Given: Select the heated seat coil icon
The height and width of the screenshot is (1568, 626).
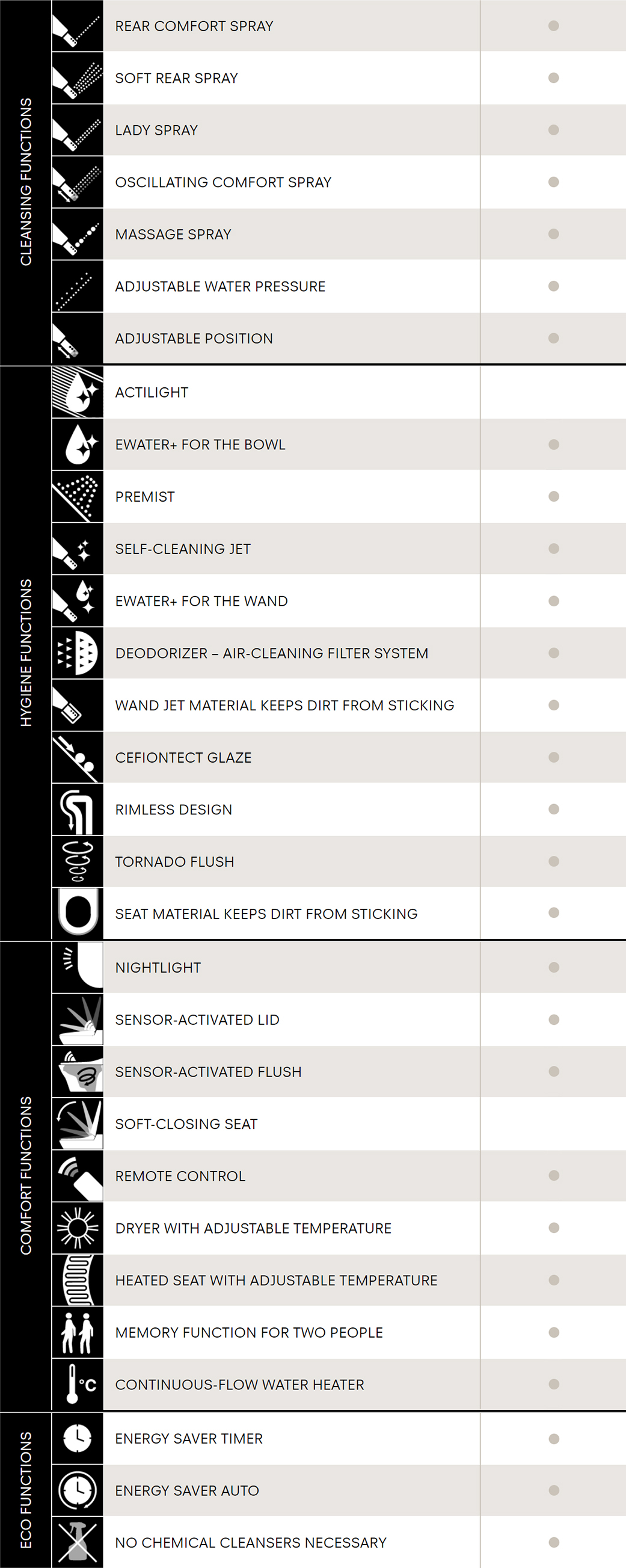Looking at the screenshot, I should pyautogui.click(x=77, y=1280).
